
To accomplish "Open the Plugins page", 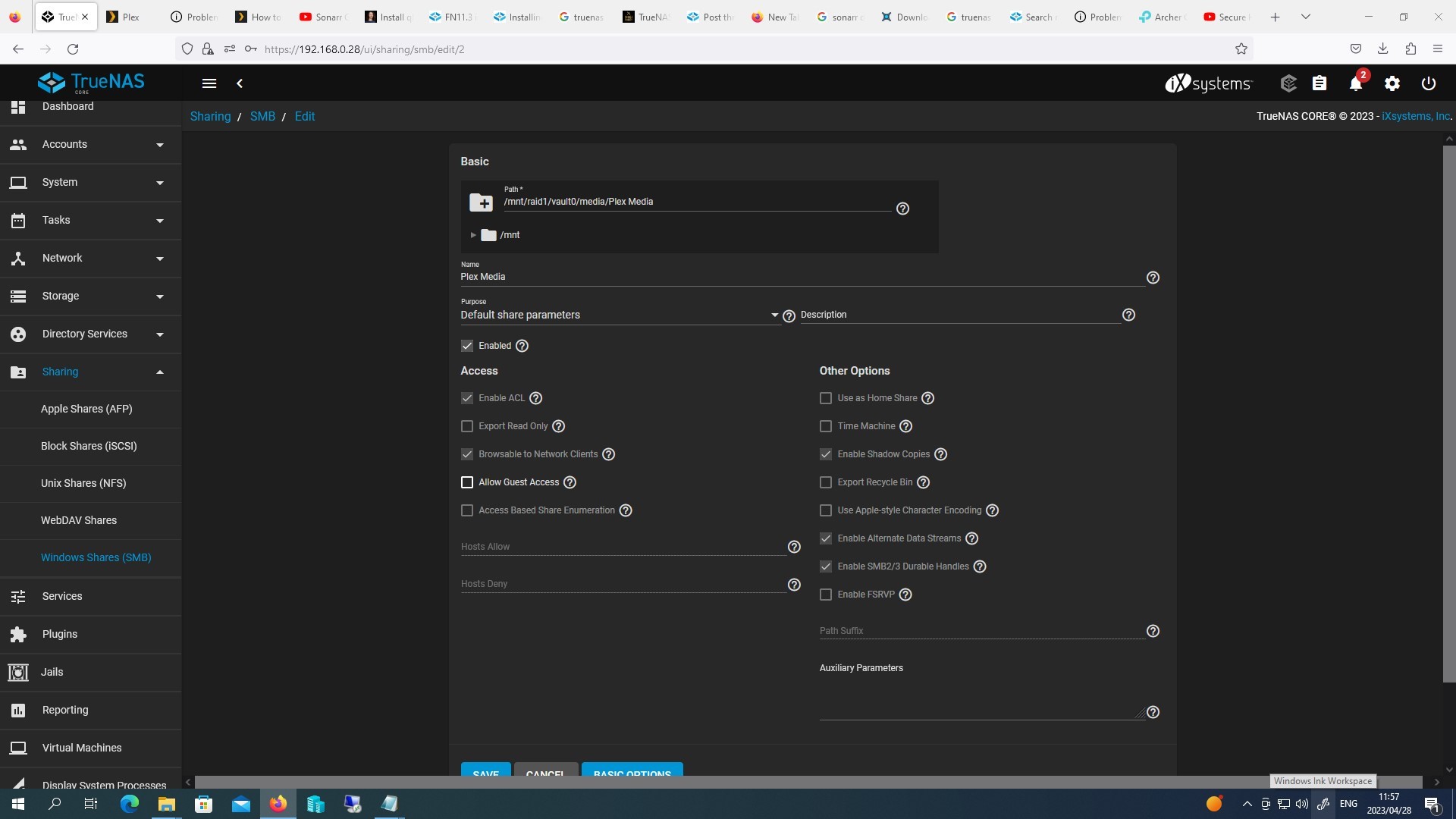I will tap(91, 634).
